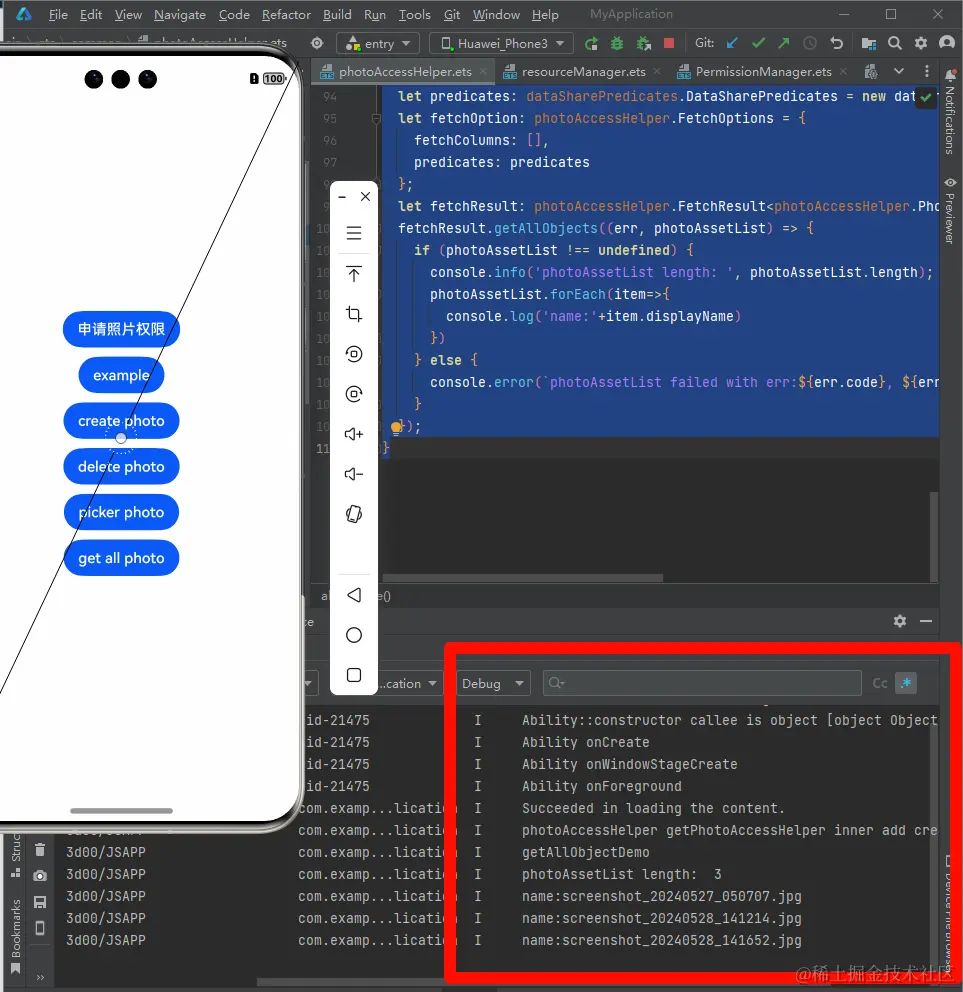Click the log search input field
The width and height of the screenshot is (963, 992).
[702, 683]
